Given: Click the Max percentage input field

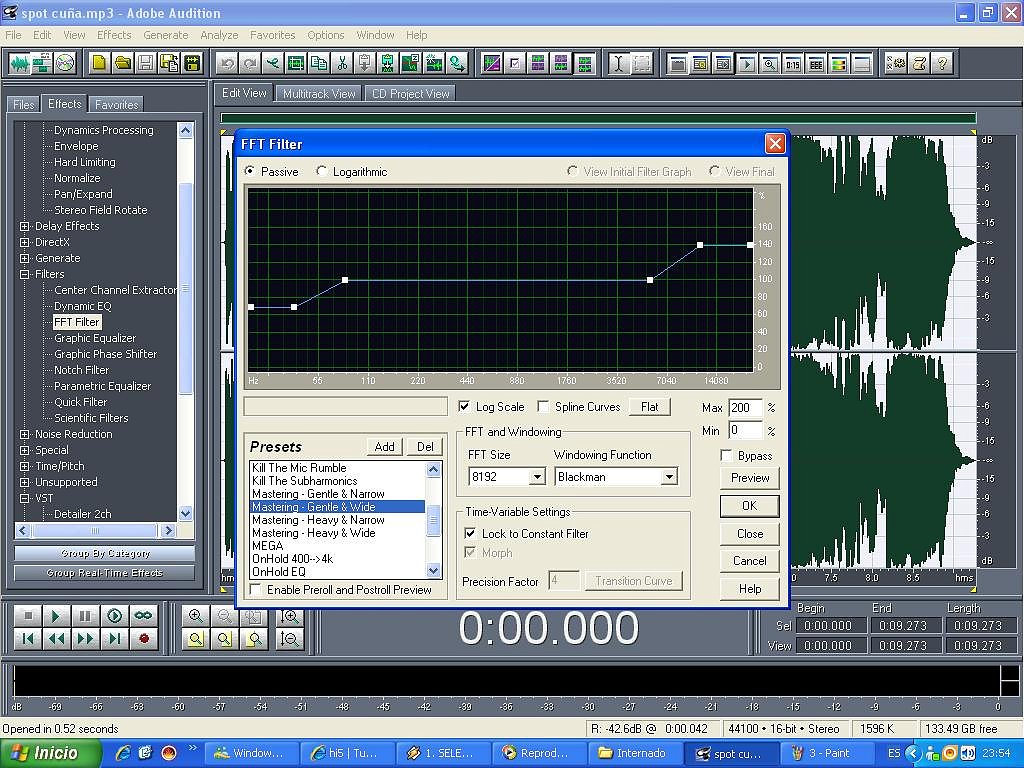Looking at the screenshot, I should [x=745, y=408].
